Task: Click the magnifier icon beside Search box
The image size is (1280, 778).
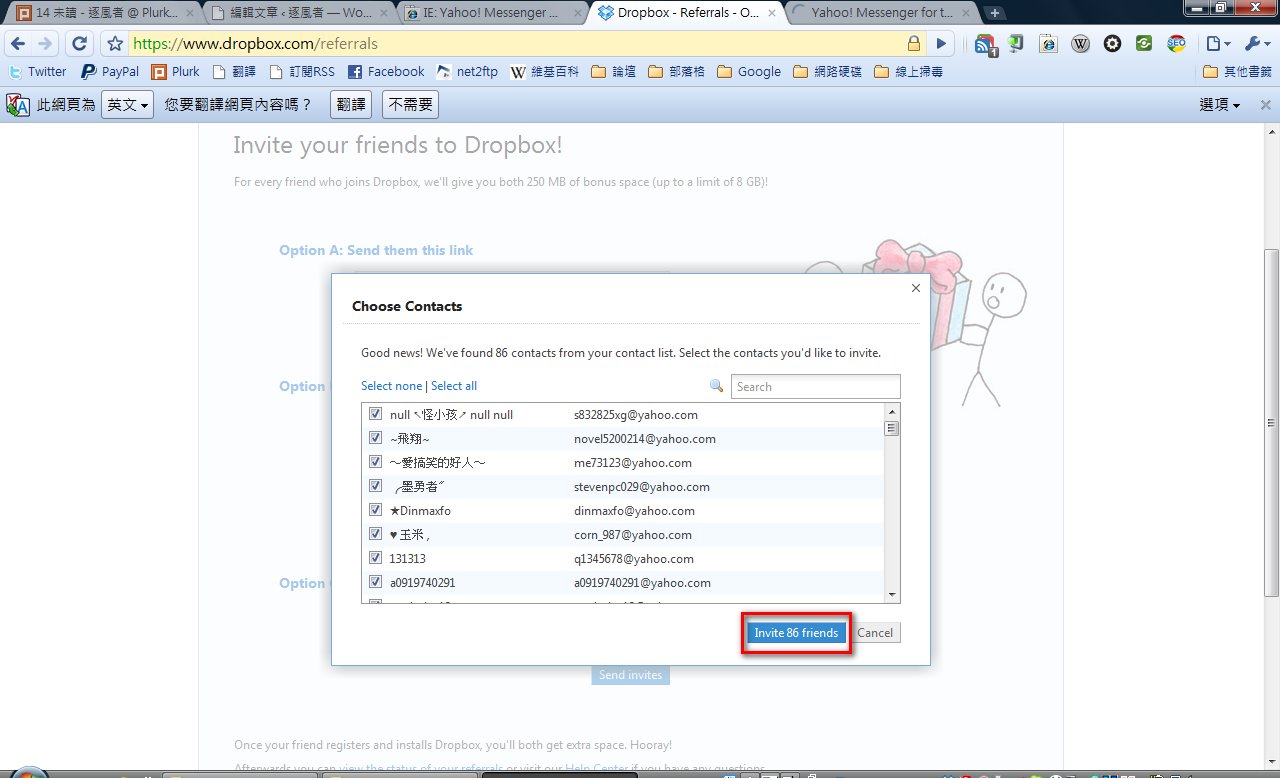Action: click(716, 386)
